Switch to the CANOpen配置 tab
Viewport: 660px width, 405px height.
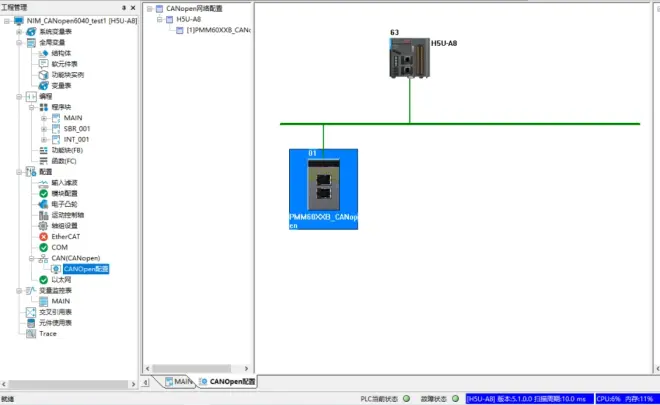(x=226, y=382)
